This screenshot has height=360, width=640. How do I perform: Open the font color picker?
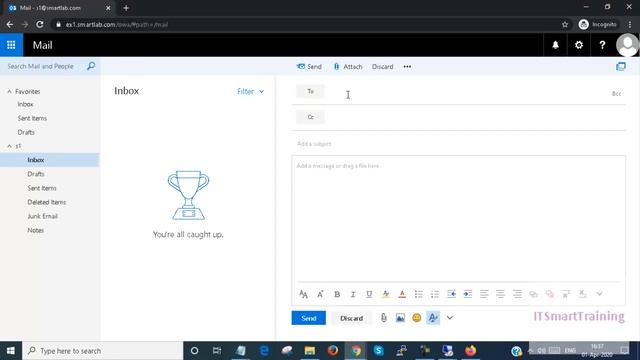click(x=402, y=294)
